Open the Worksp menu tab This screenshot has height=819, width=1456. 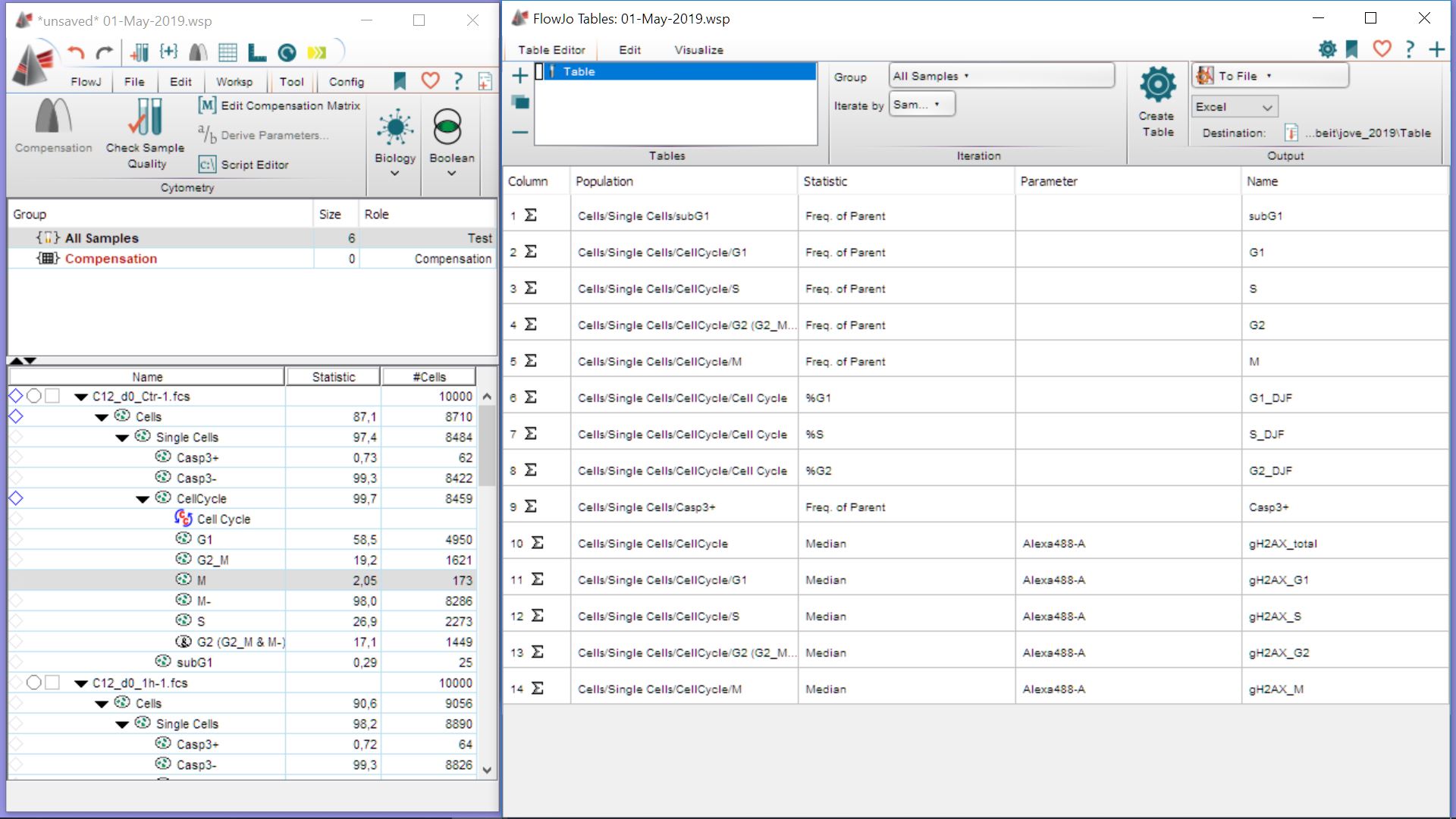pos(234,82)
